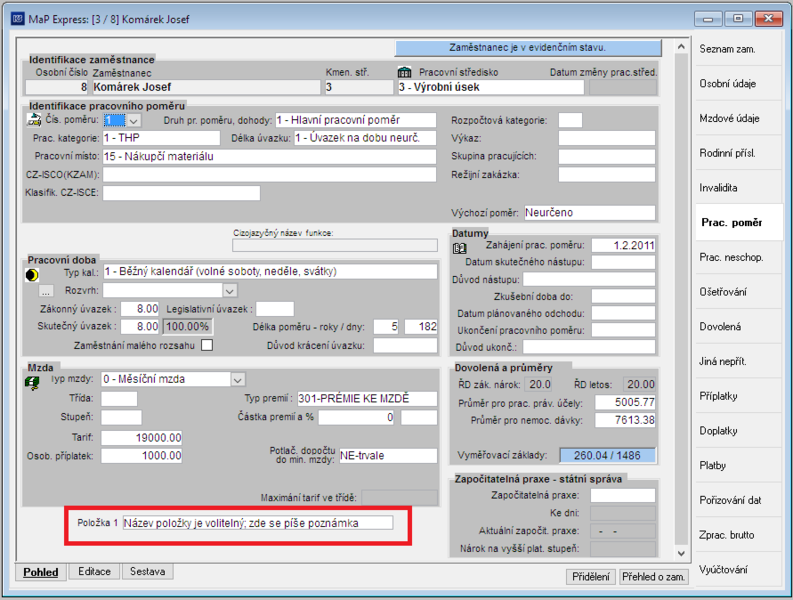Viewport: 793px width, 600px height.
Task: Go to Rodinní přísl. section
Action: pos(738,153)
